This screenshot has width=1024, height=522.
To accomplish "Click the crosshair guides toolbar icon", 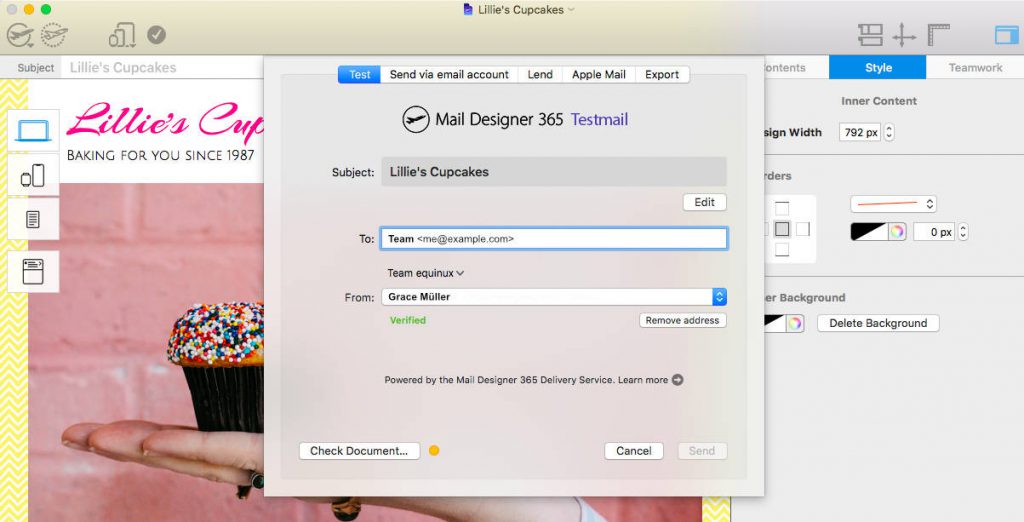I will [904, 35].
